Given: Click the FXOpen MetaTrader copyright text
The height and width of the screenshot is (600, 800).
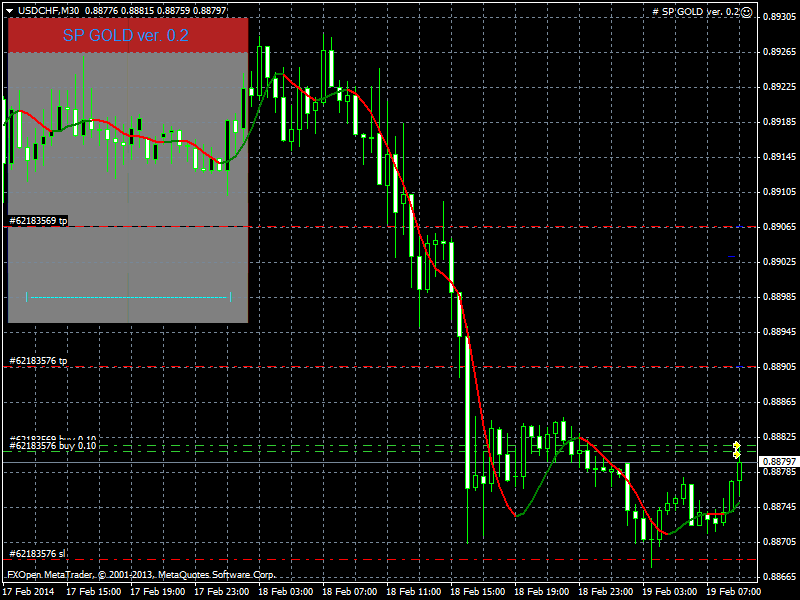Looking at the screenshot, I should [x=141, y=574].
